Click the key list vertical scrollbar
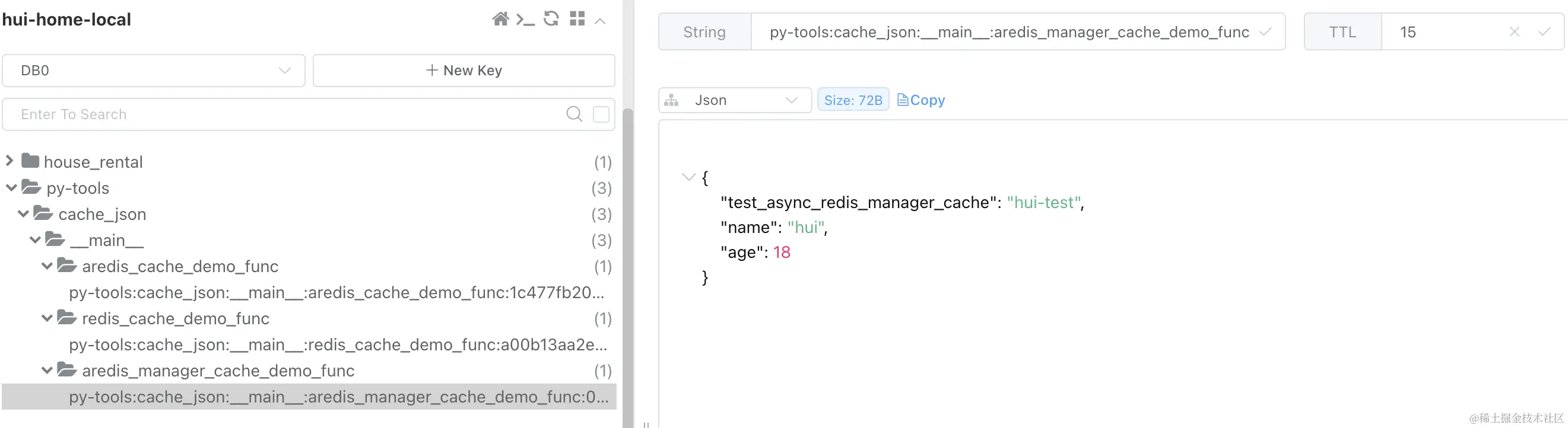Image resolution: width=1568 pixels, height=428 pixels. [627, 267]
